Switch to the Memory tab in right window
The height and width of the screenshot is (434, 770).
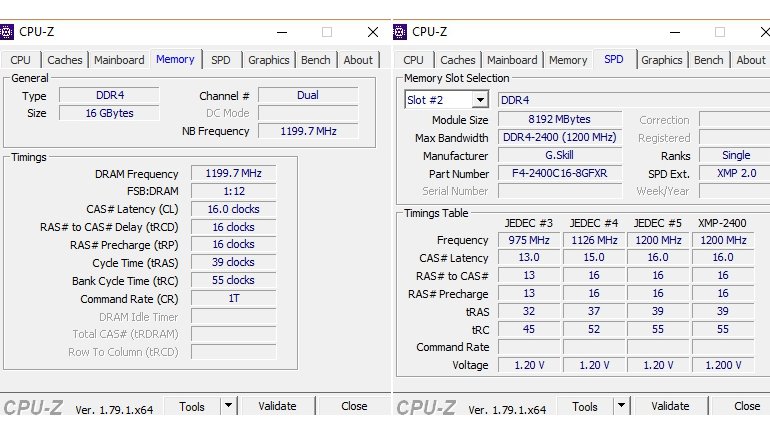click(568, 60)
